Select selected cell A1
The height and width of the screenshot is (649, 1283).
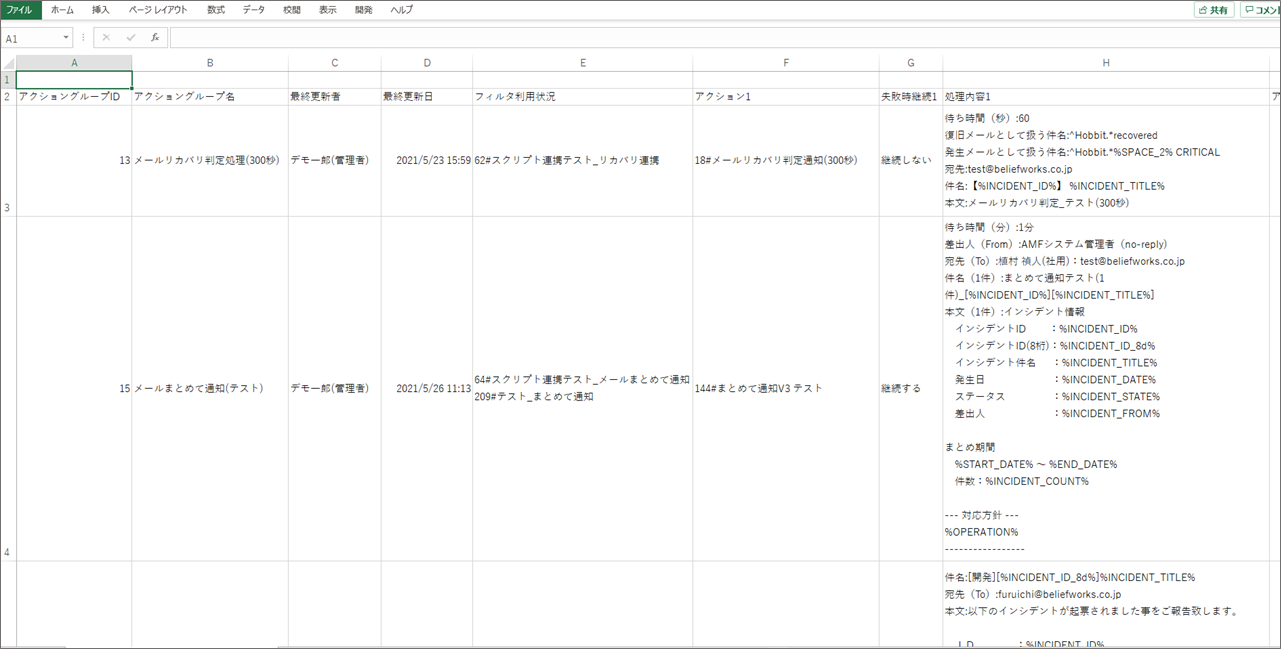[x=74, y=80]
